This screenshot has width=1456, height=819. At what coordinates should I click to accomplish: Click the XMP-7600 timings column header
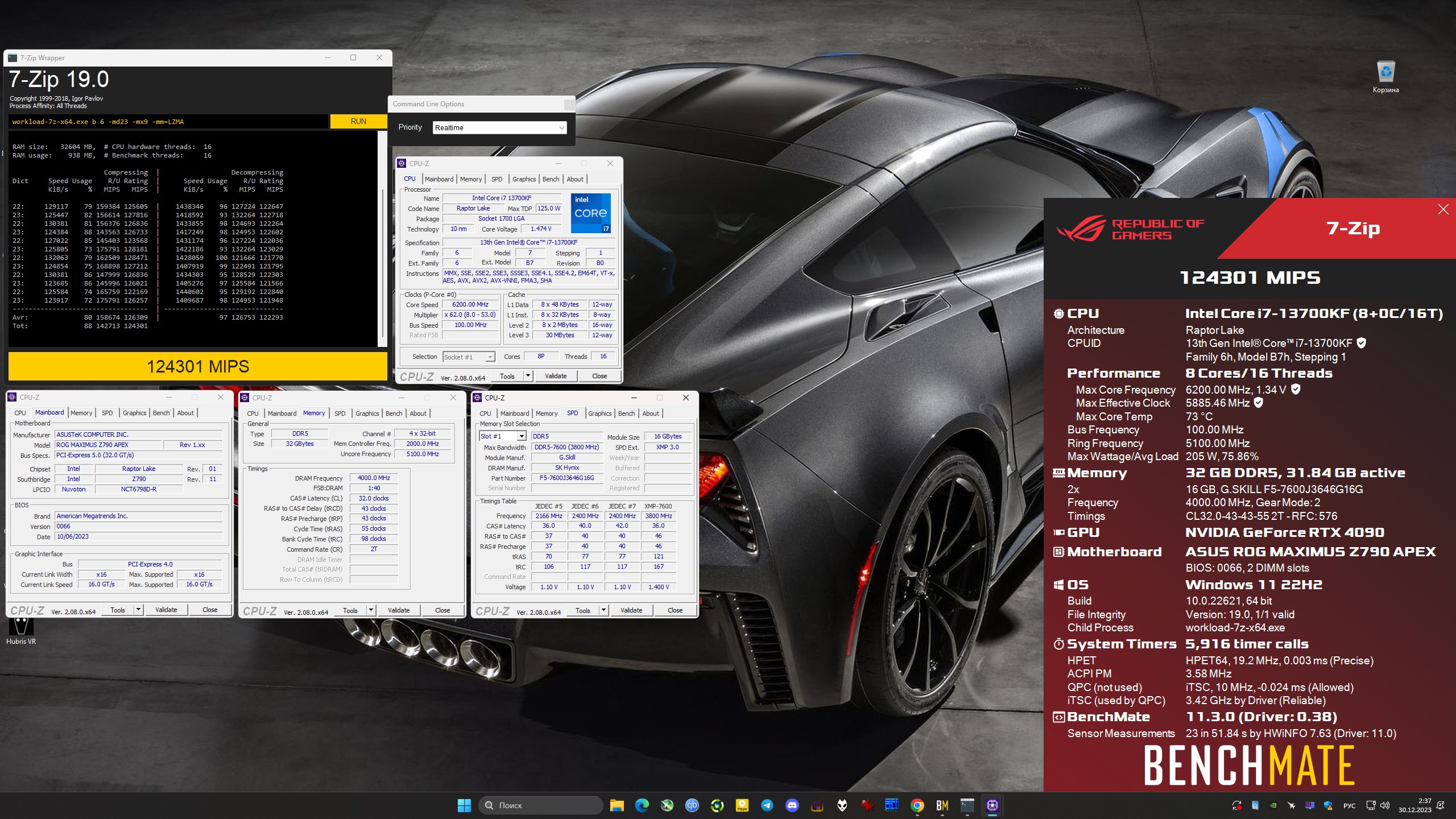pos(658,506)
